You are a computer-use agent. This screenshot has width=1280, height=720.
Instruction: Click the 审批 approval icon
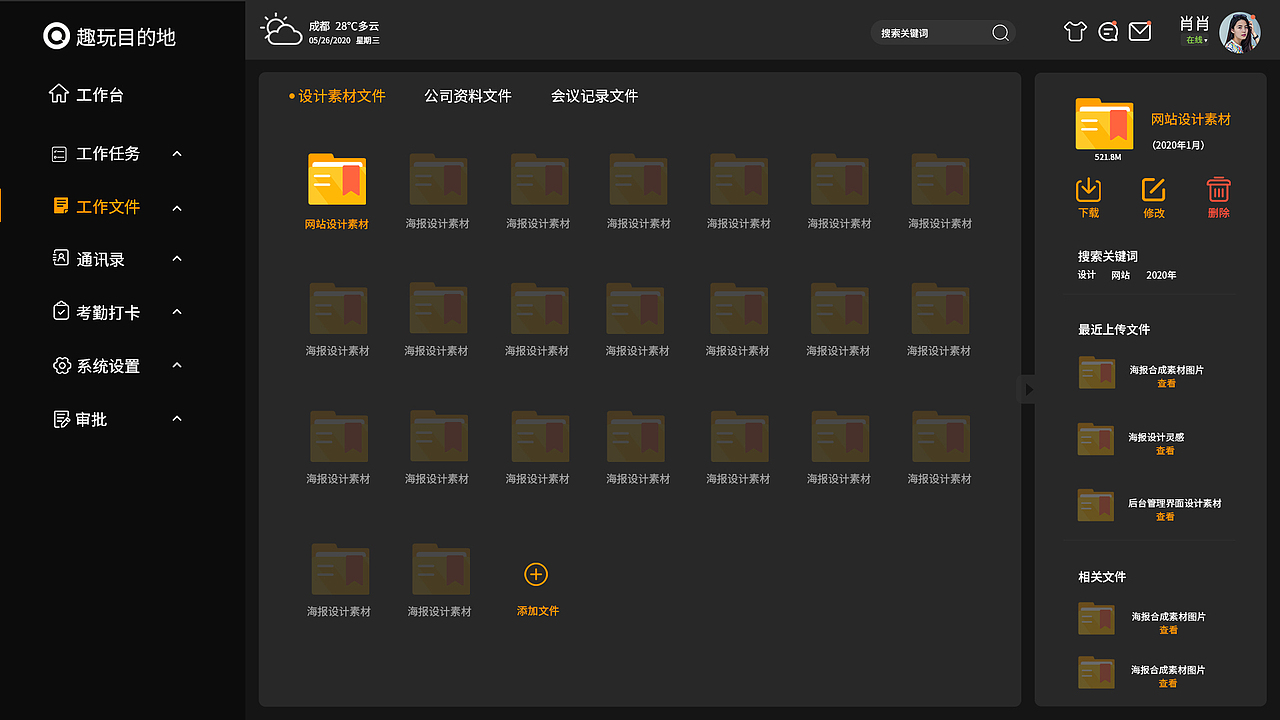(61, 419)
